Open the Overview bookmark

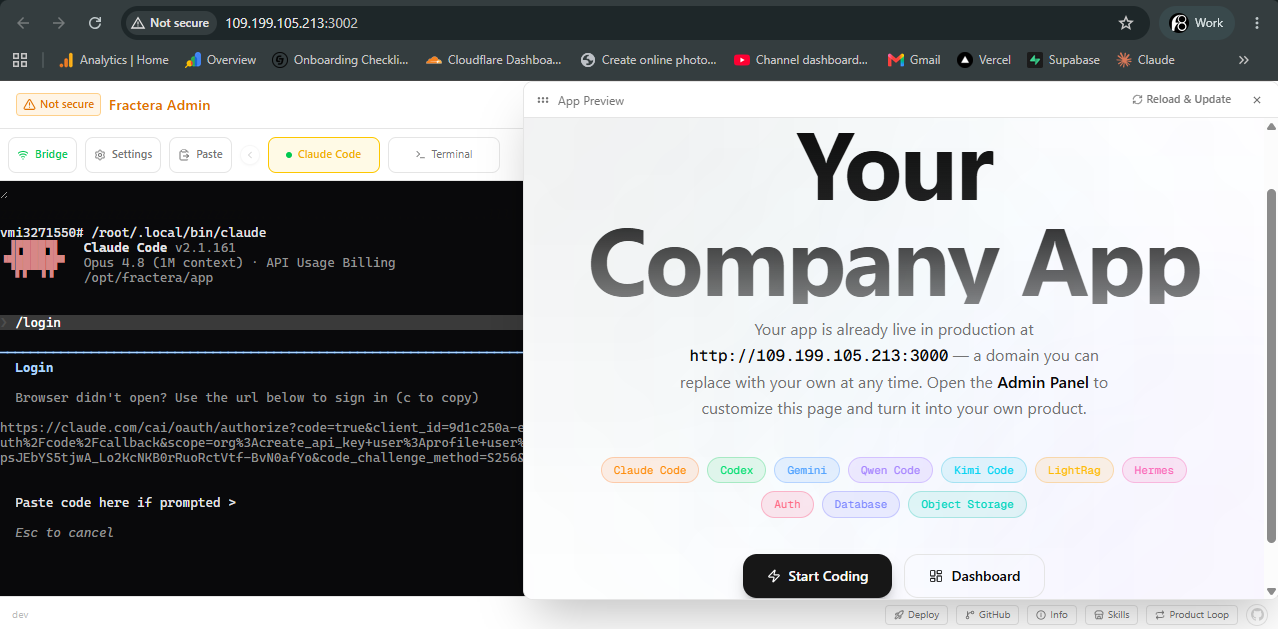(221, 60)
